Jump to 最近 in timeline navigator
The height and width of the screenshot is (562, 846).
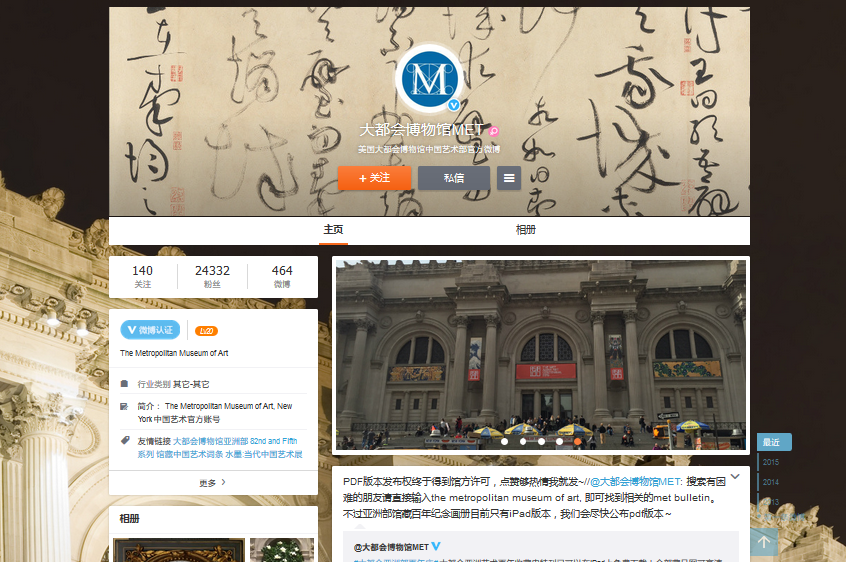[x=774, y=442]
